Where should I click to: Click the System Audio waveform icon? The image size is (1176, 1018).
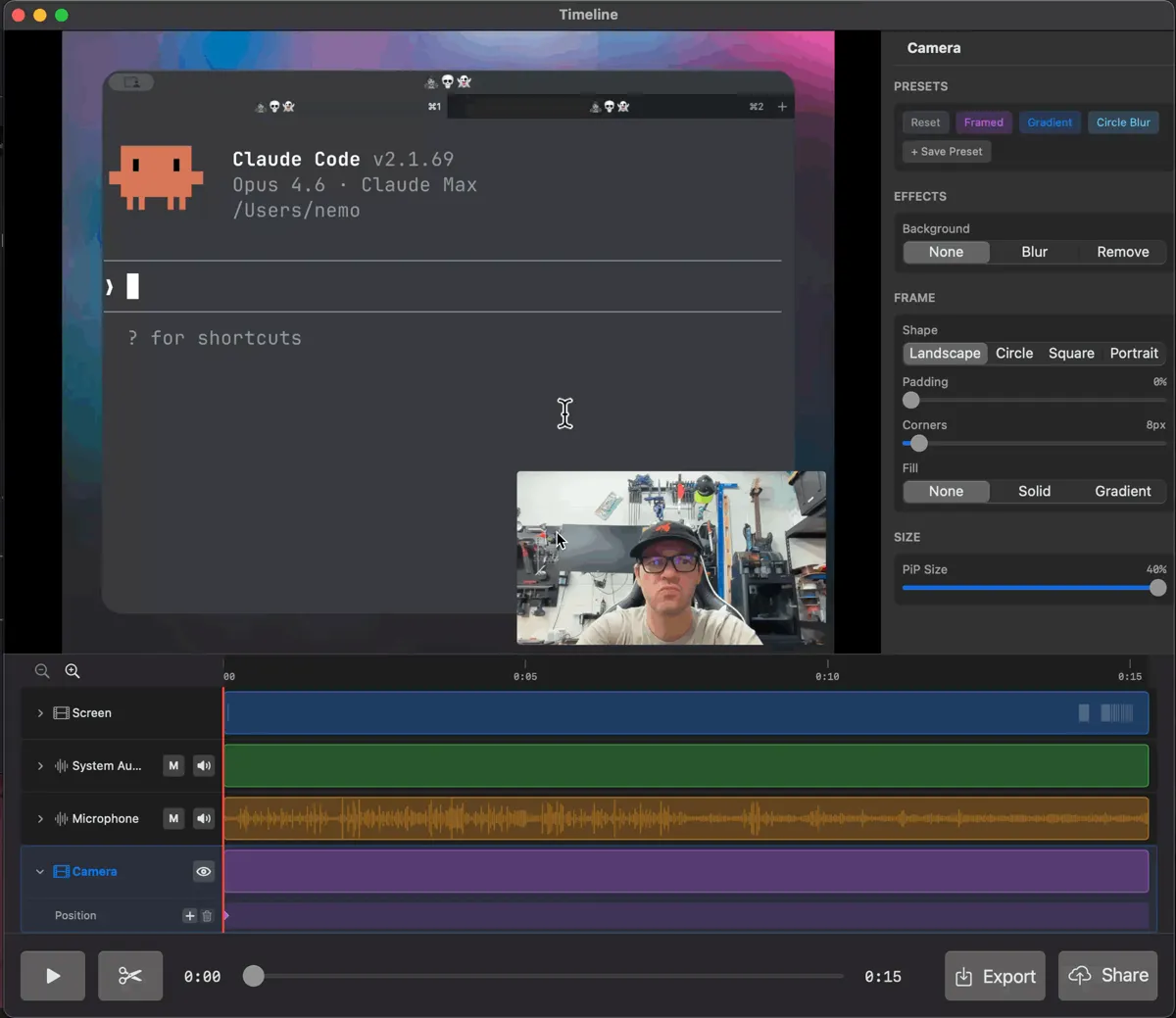coord(61,766)
